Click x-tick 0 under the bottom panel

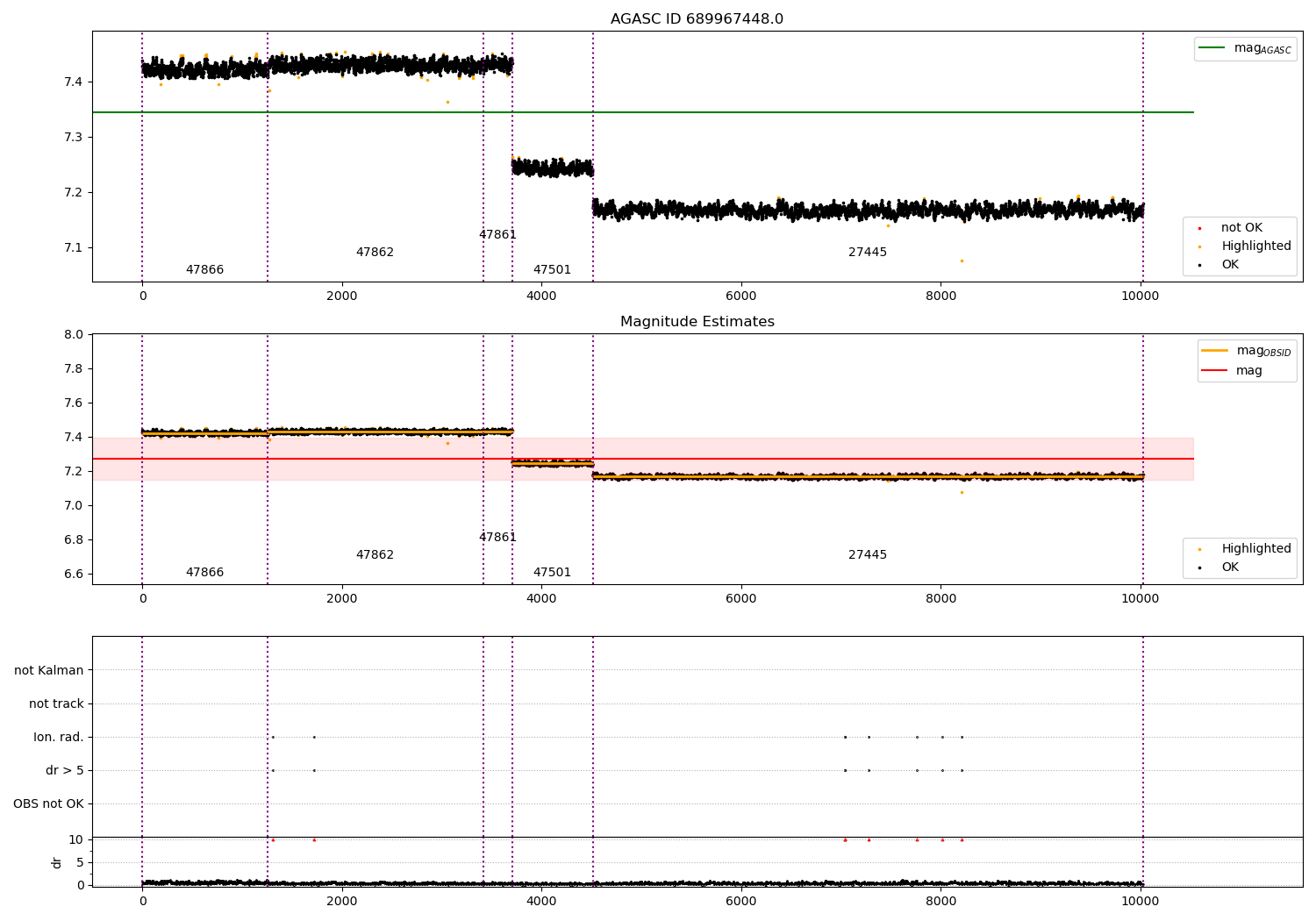pos(142,902)
